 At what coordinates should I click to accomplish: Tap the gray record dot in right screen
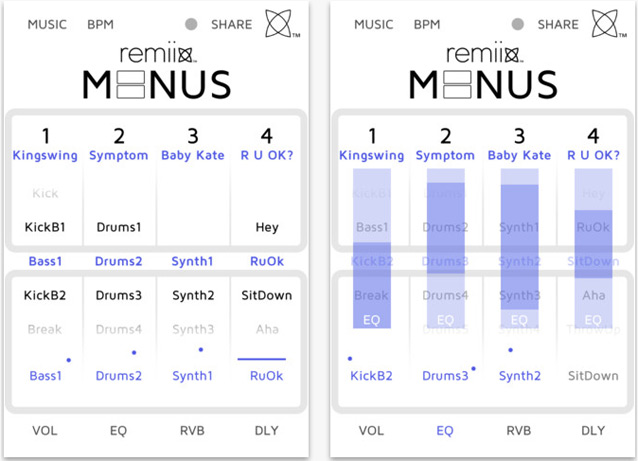click(x=517, y=24)
